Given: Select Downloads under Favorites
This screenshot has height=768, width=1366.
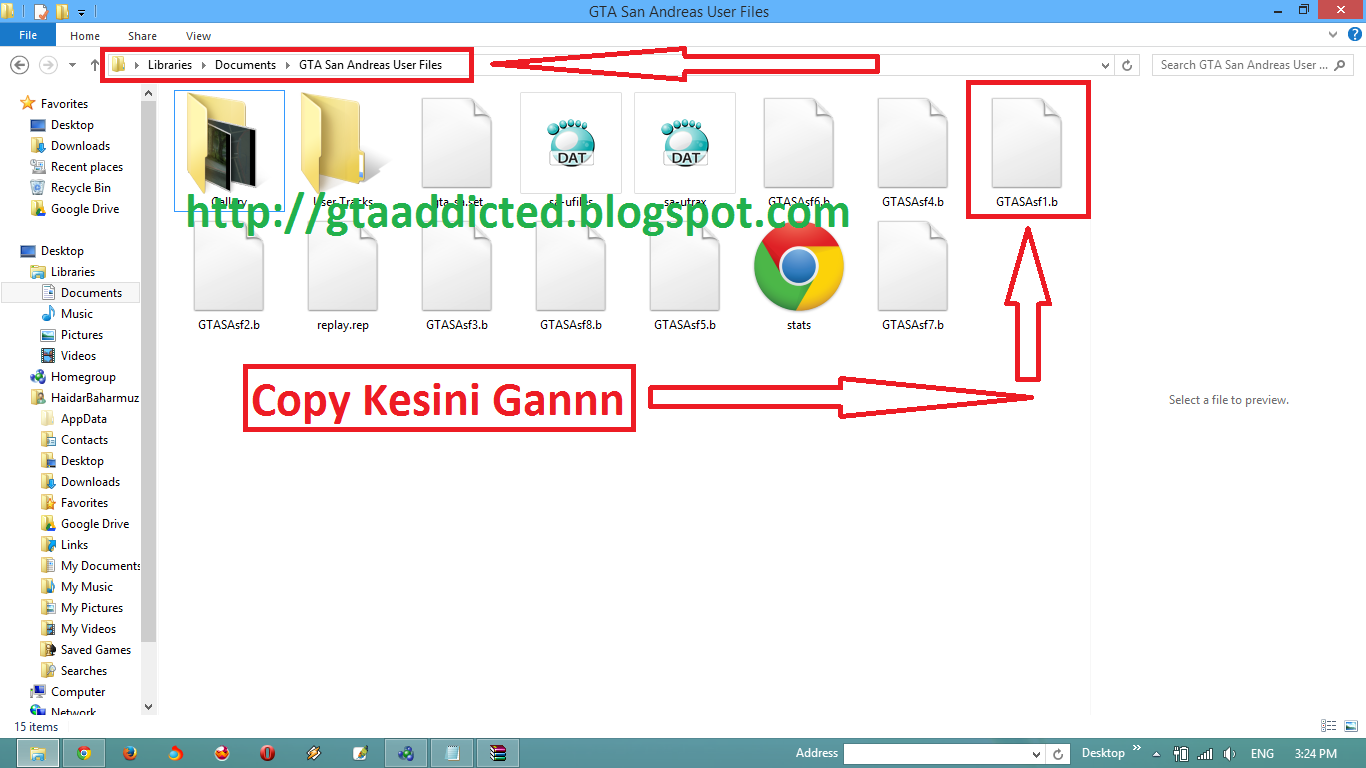Looking at the screenshot, I should tap(80, 146).
